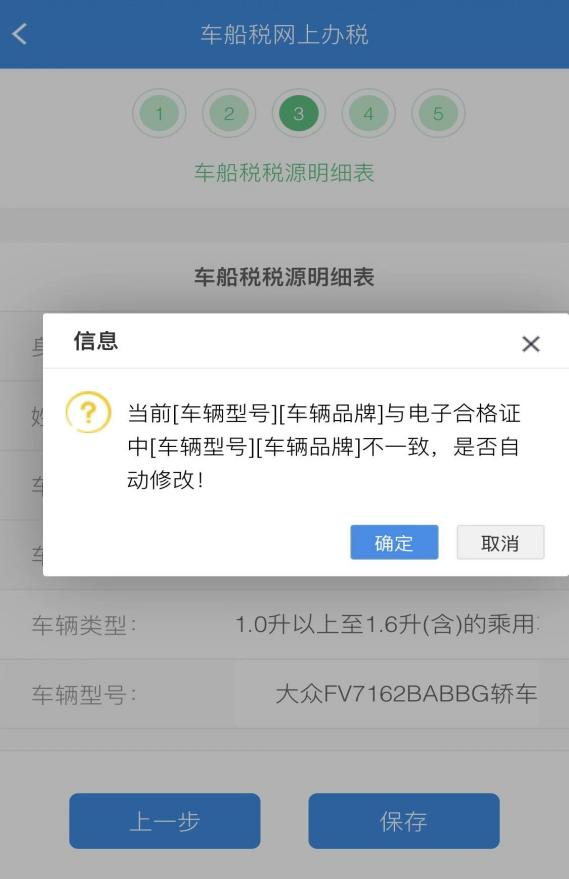The height and width of the screenshot is (879, 569).
Task: Close the 信息 dialog with X
Action: pos(530,344)
